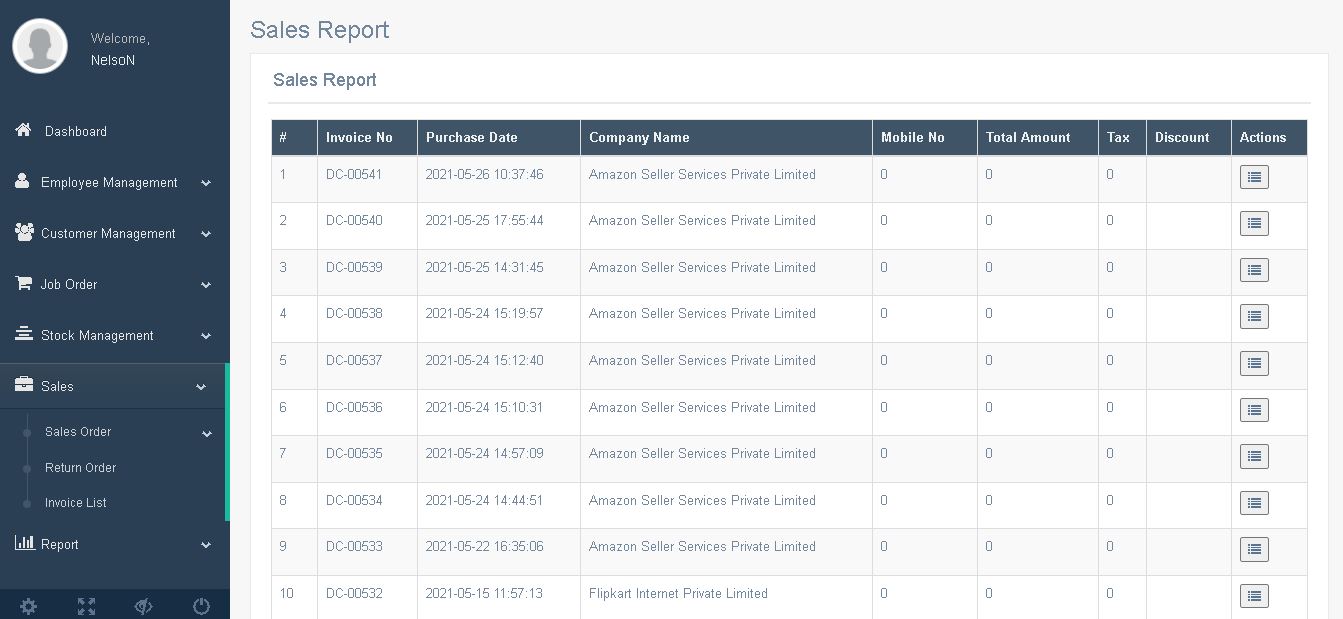
Task: Open details action for invoice DC-00541
Action: [x=1254, y=177]
